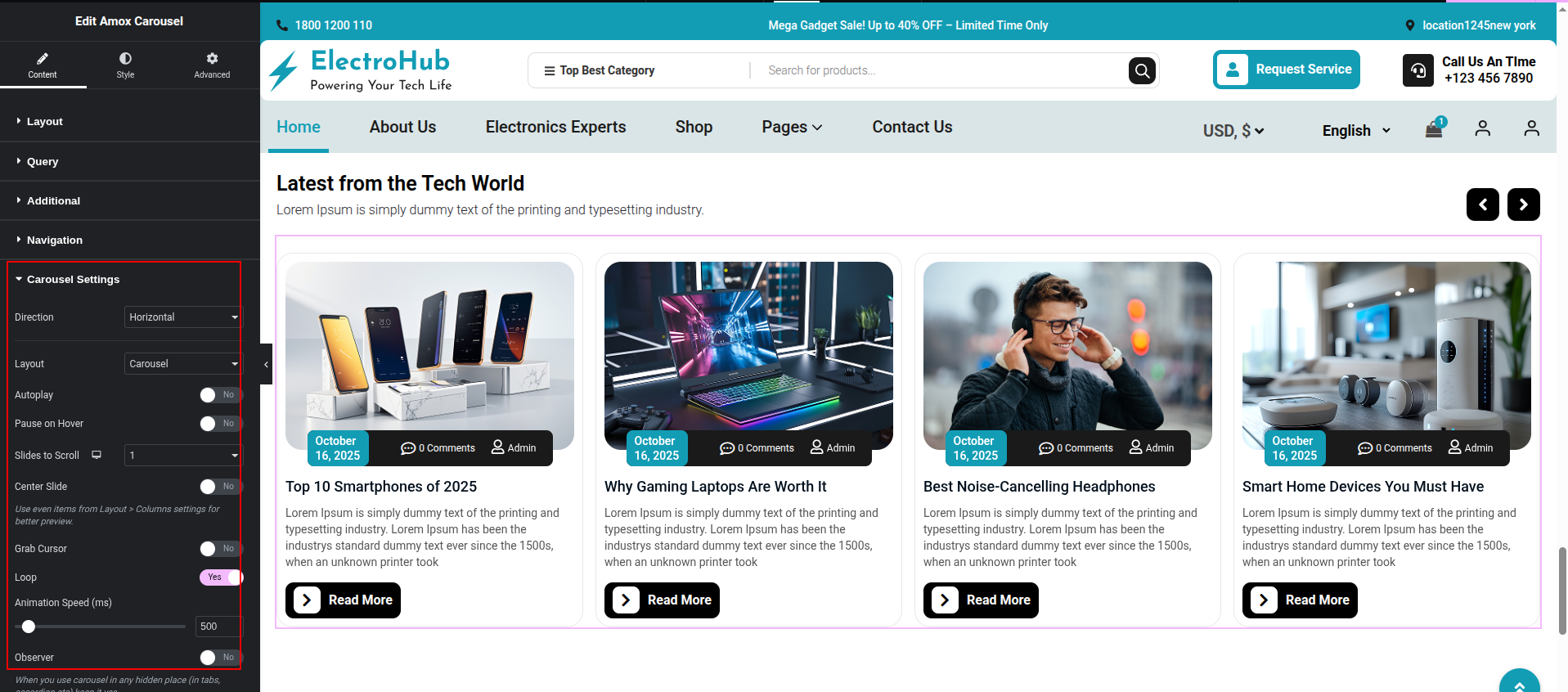Open the USD currency dropdown
Screen dimensions: 1568x692
tap(1233, 131)
